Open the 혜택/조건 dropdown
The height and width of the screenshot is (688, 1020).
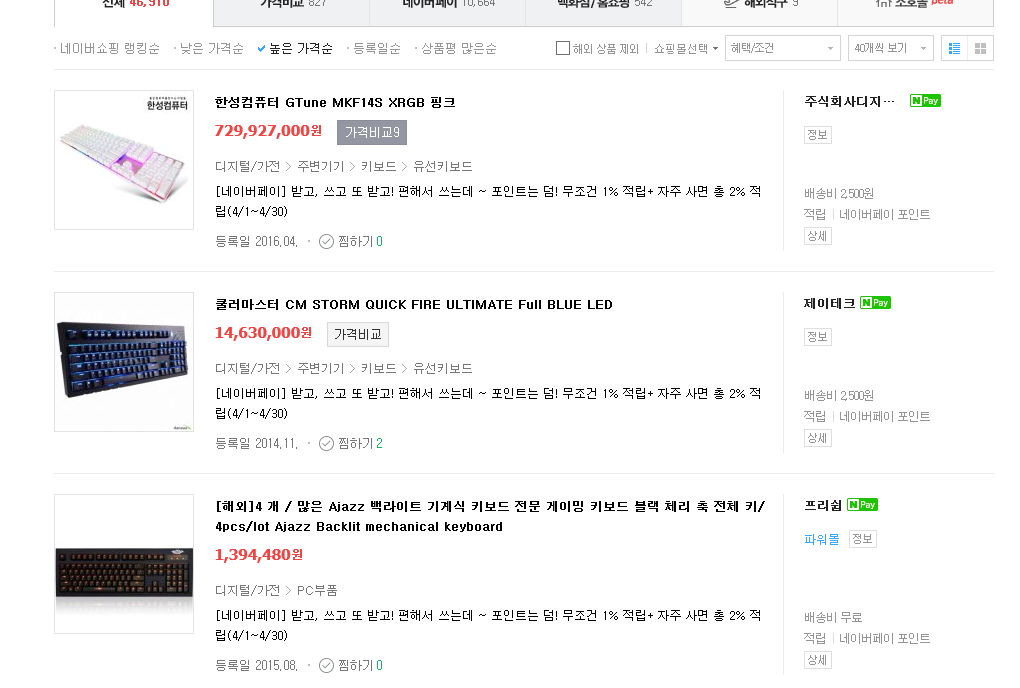point(783,48)
